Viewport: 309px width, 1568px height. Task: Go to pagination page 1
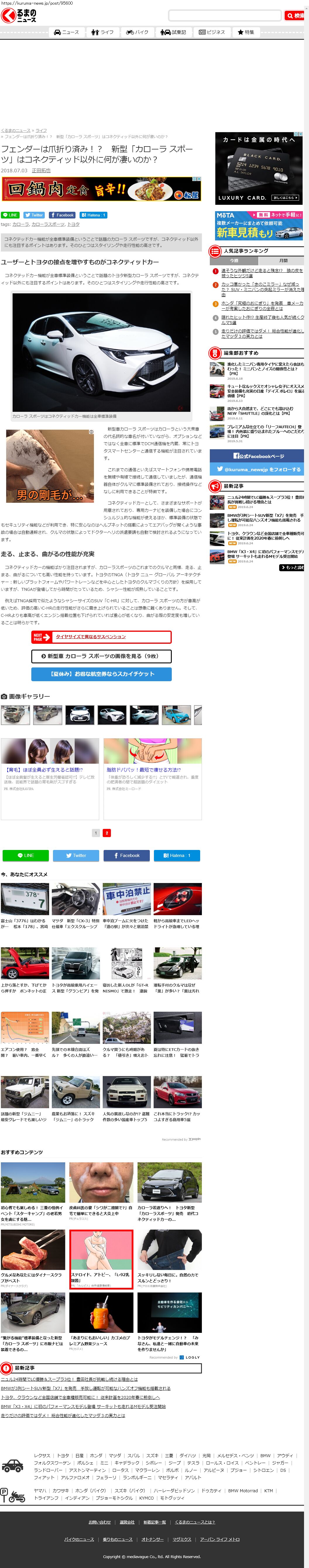[x=96, y=833]
